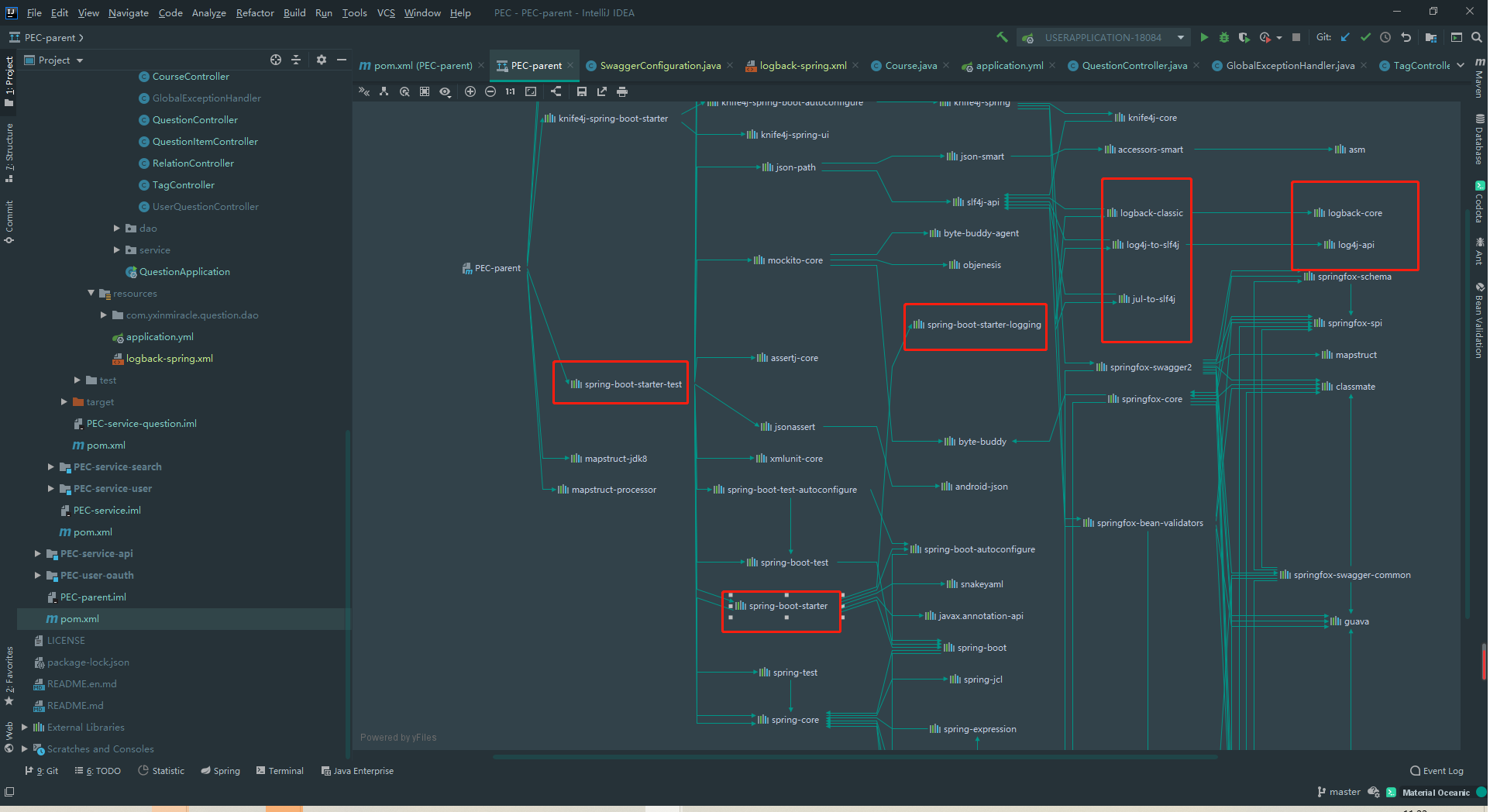Collapse all in the Project panel
The width and height of the screenshot is (1490, 812).
[x=295, y=60]
